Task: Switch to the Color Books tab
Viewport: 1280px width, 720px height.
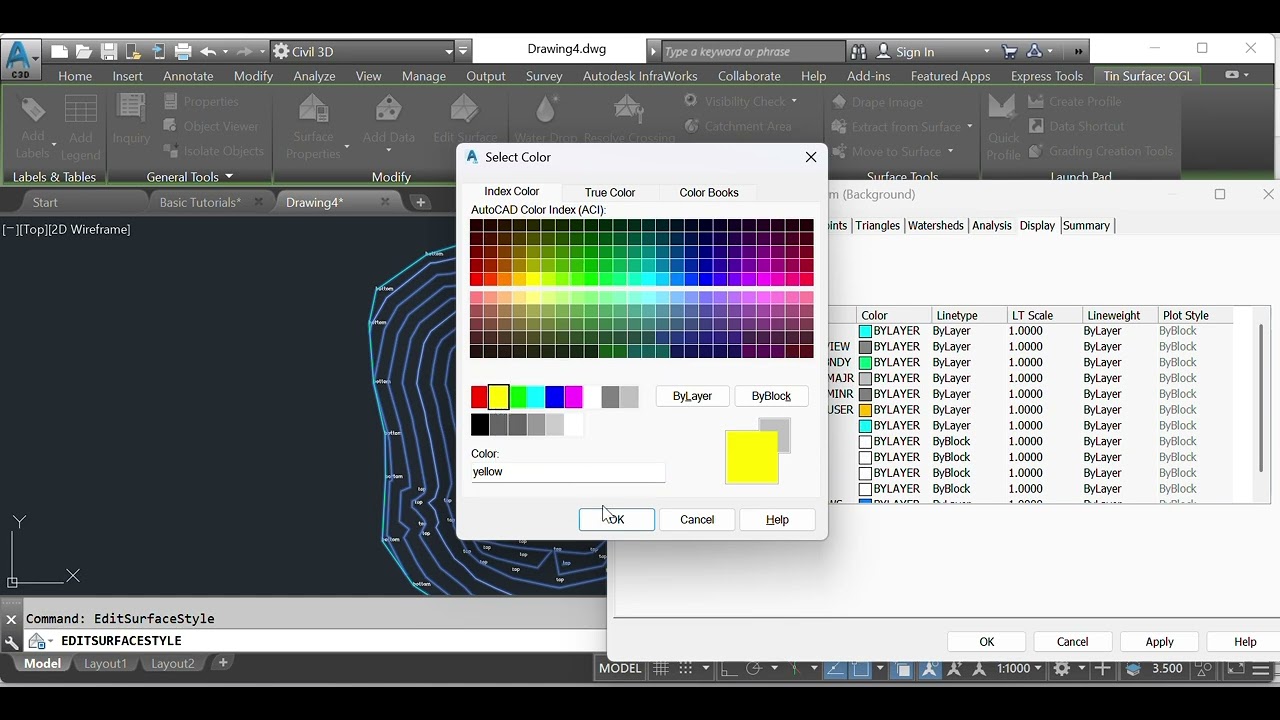Action: 709,192
